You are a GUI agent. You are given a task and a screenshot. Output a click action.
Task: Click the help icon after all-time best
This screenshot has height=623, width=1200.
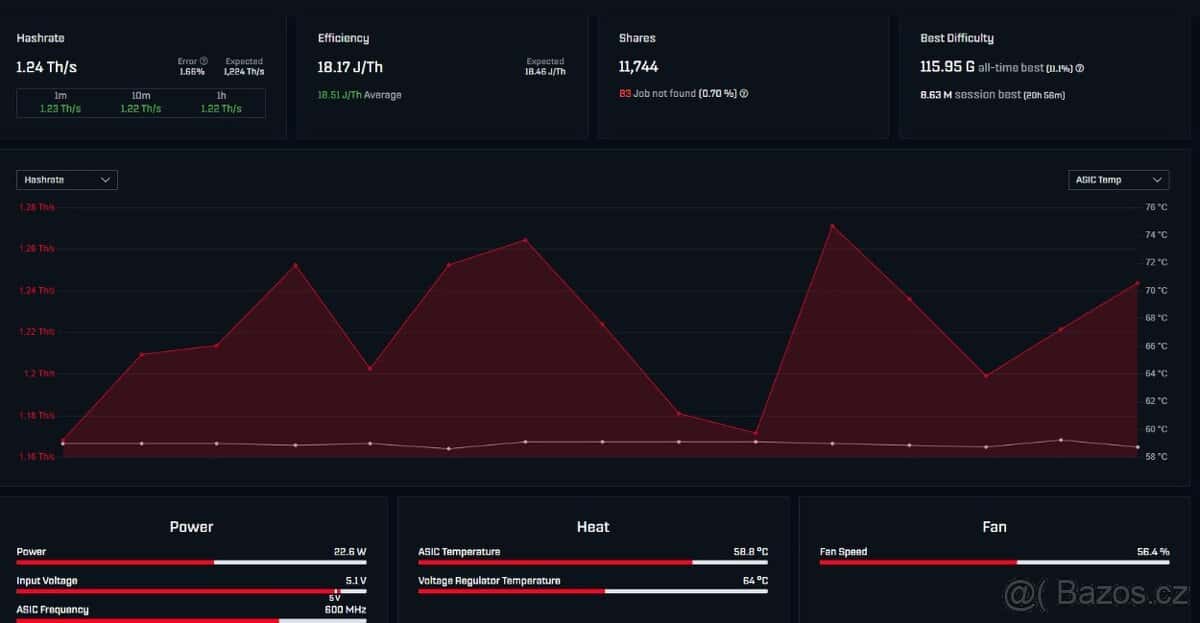(x=1080, y=68)
